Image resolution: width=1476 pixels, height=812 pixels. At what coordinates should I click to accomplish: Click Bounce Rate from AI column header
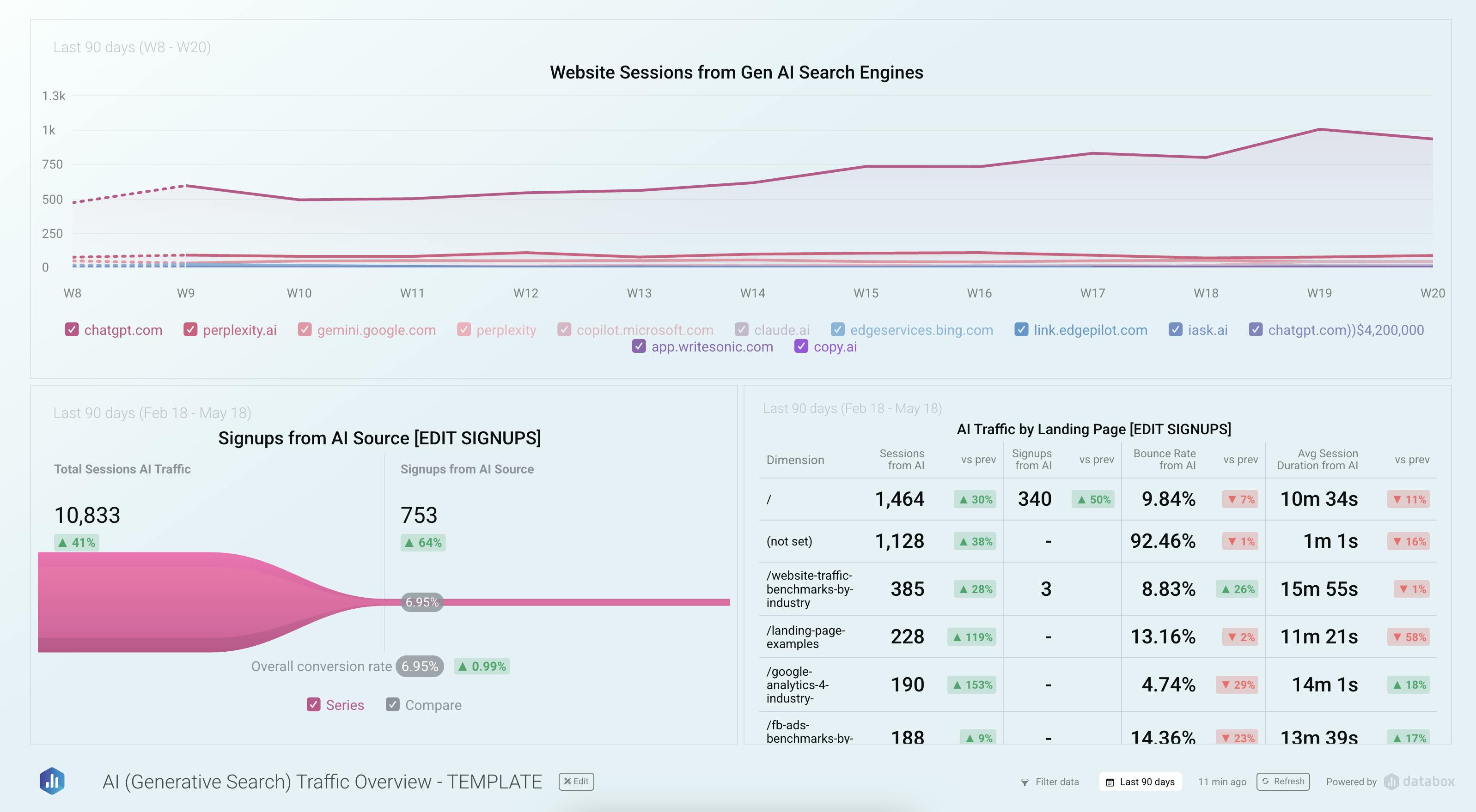point(1164,459)
